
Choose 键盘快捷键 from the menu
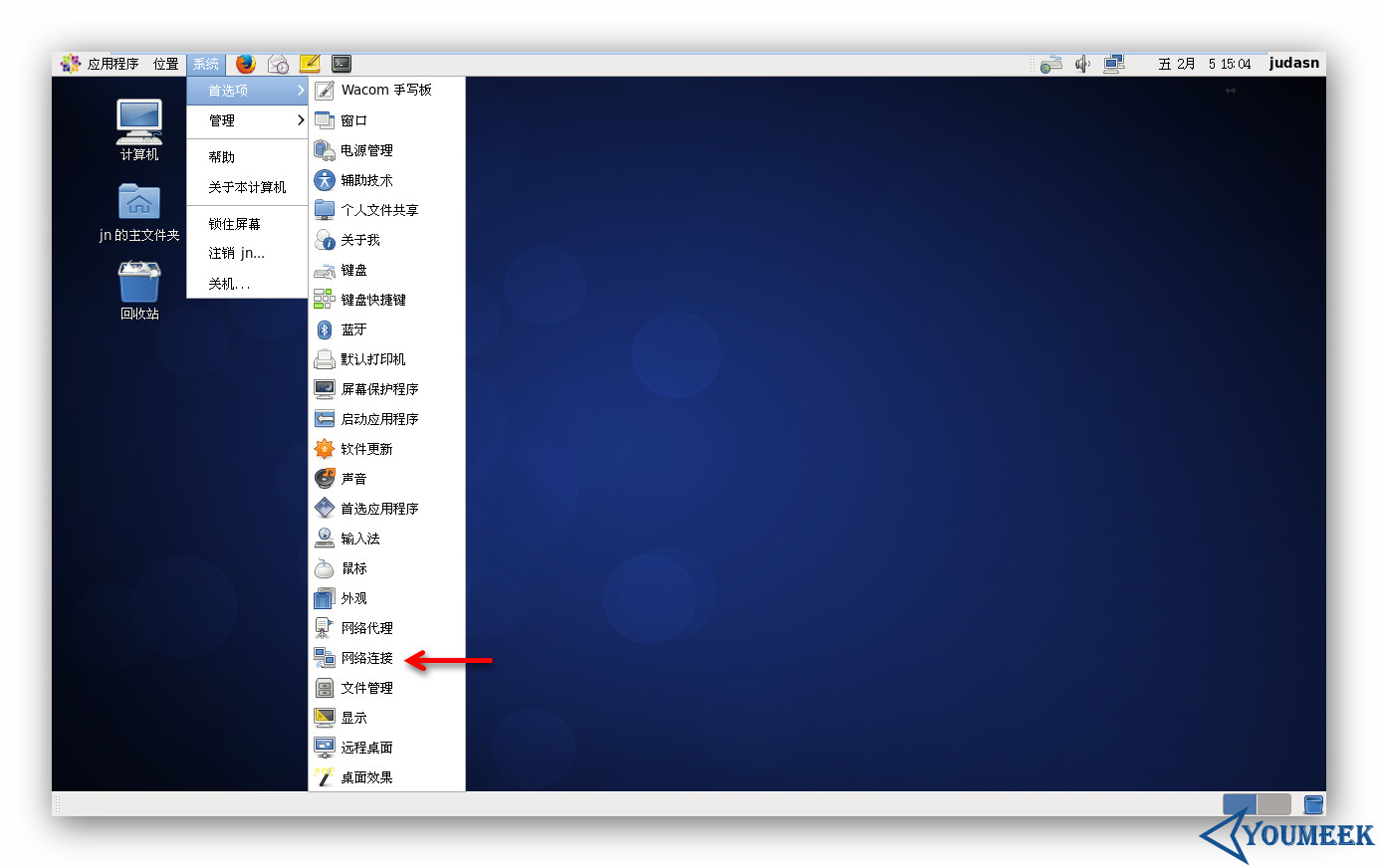pyautogui.click(x=372, y=300)
